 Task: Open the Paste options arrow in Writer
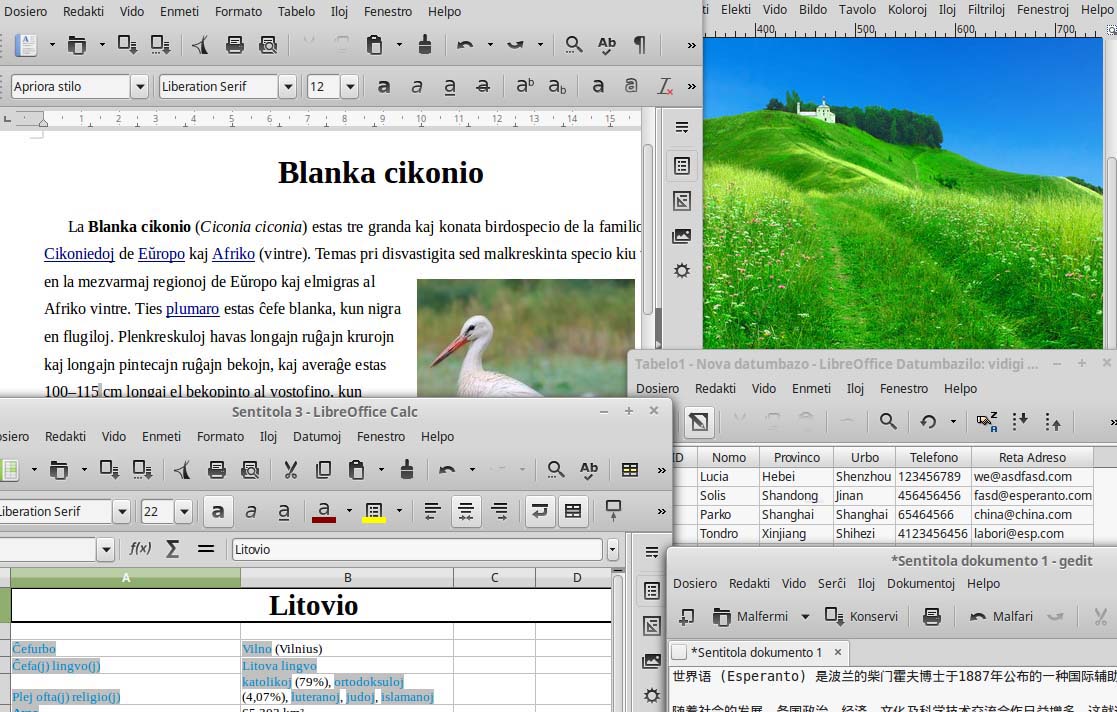pos(399,45)
